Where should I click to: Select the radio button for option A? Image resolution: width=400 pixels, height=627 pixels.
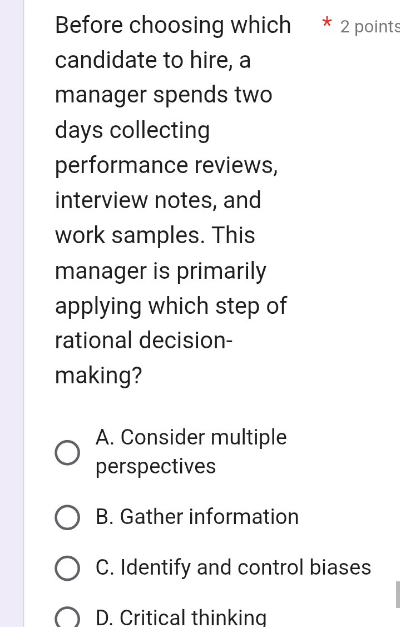[67, 453]
